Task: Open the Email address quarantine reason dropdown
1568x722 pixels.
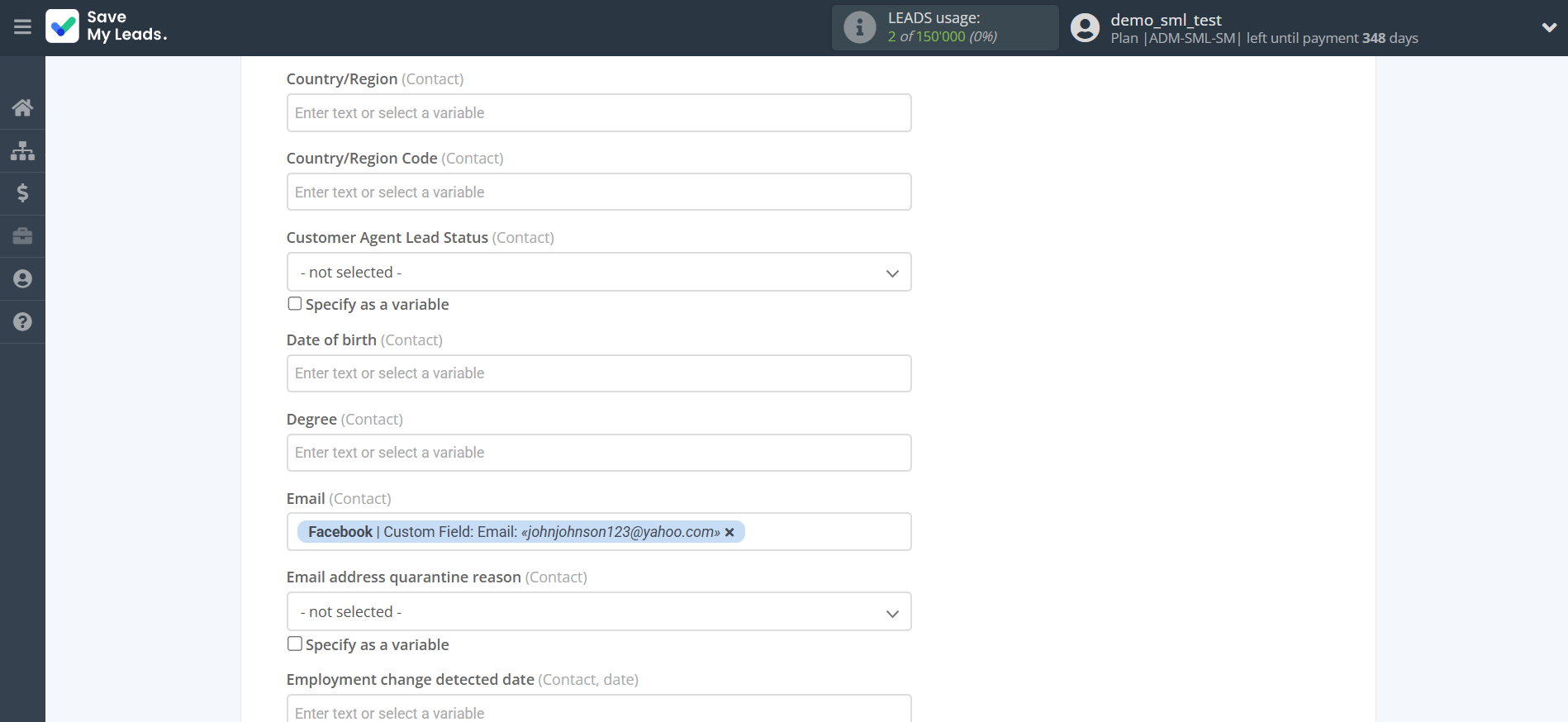Action: coord(598,612)
